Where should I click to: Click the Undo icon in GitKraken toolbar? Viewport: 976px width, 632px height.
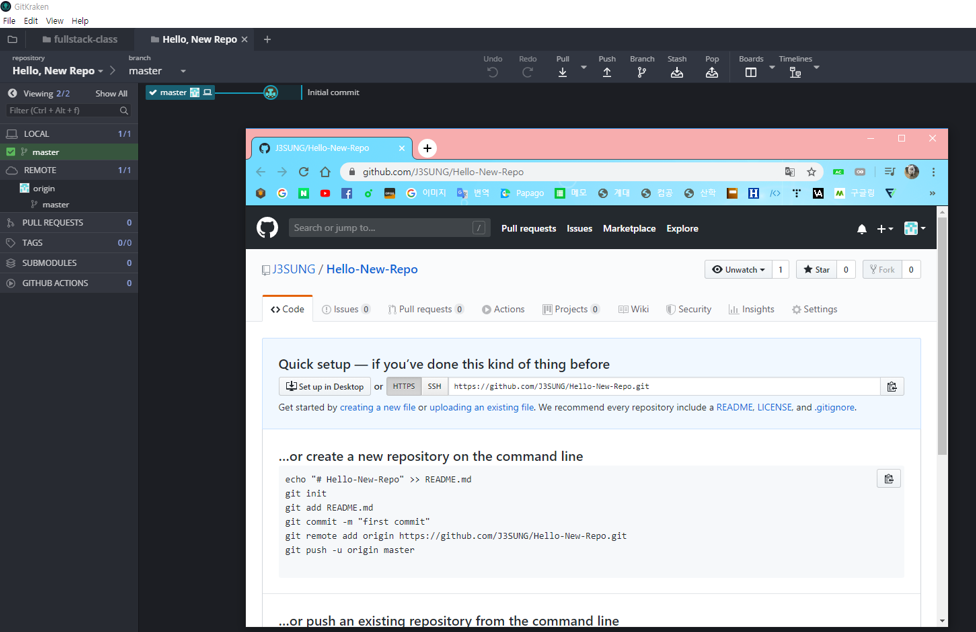(492, 72)
